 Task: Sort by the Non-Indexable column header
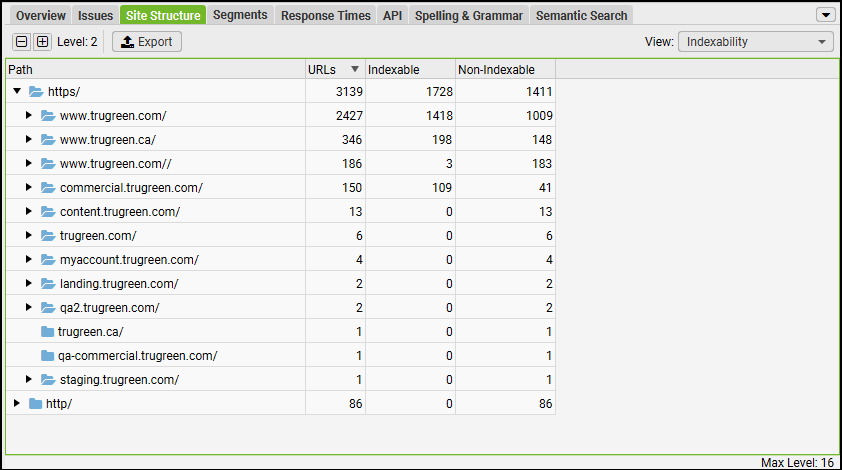pos(505,70)
